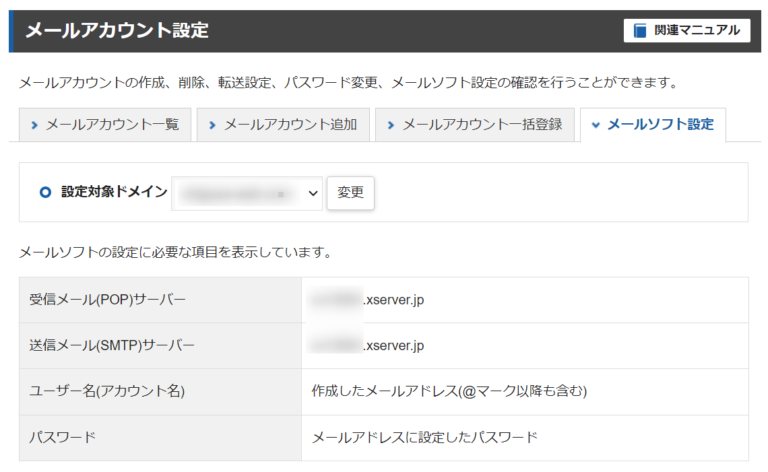The image size is (768, 472).
Task: Click the dropdown arrow in domain selector
Action: [312, 192]
